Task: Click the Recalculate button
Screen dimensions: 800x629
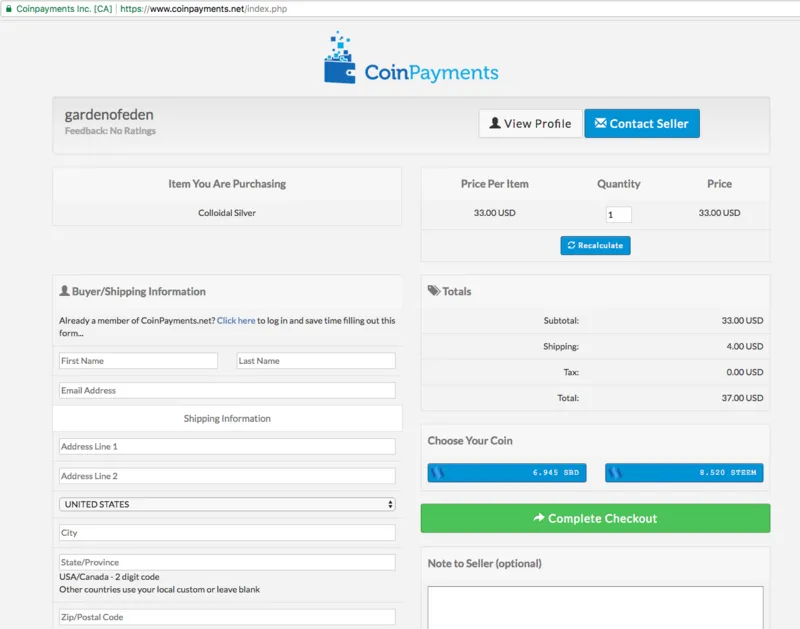Action: [595, 245]
